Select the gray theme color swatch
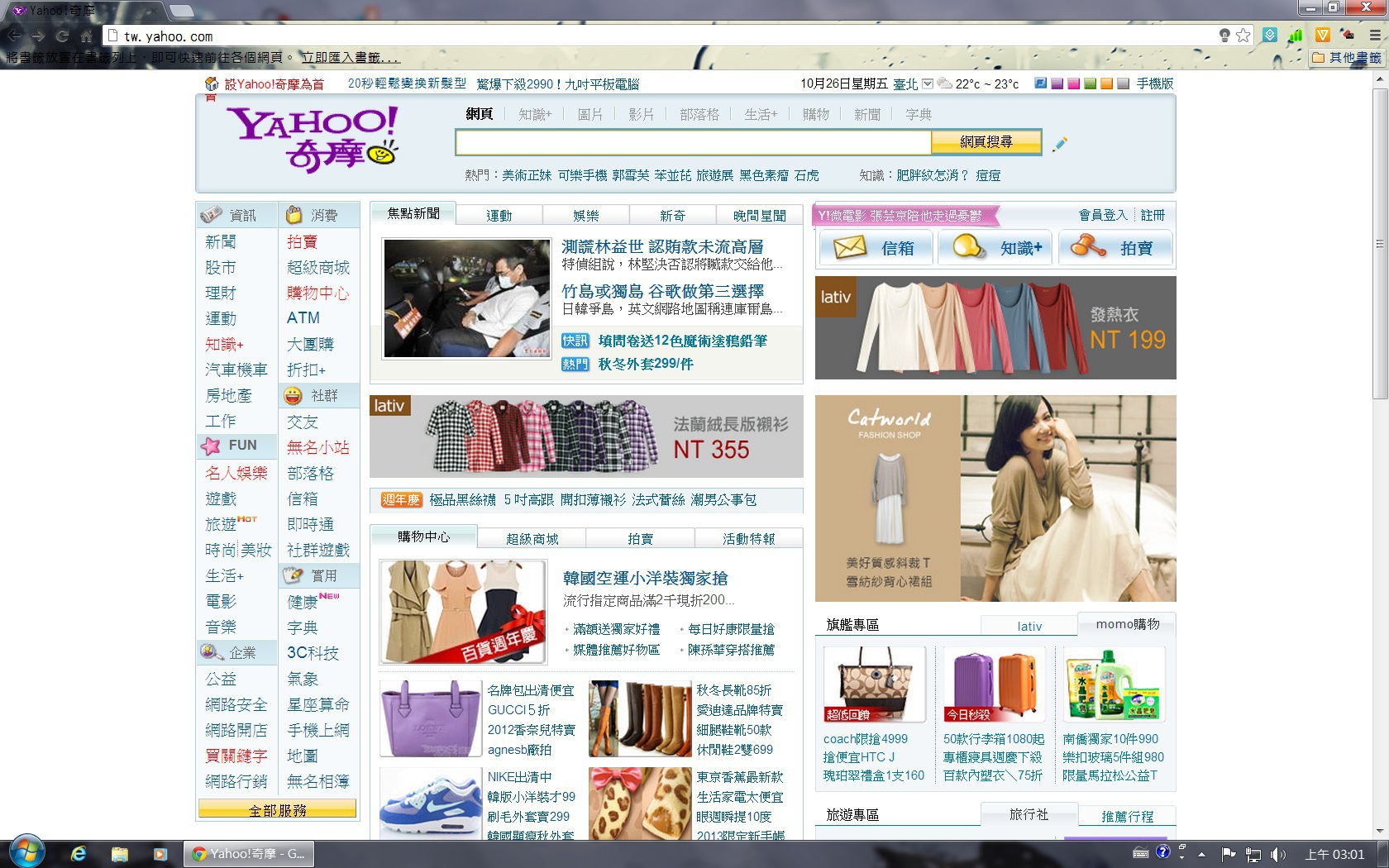1389x868 pixels. (x=1124, y=83)
